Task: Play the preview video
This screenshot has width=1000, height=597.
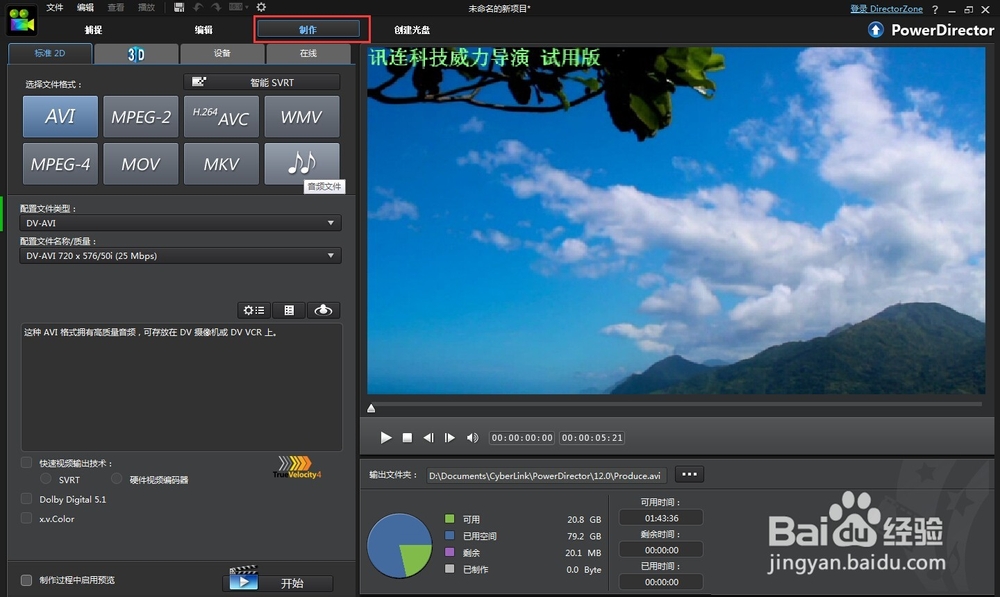Action: pyautogui.click(x=386, y=438)
